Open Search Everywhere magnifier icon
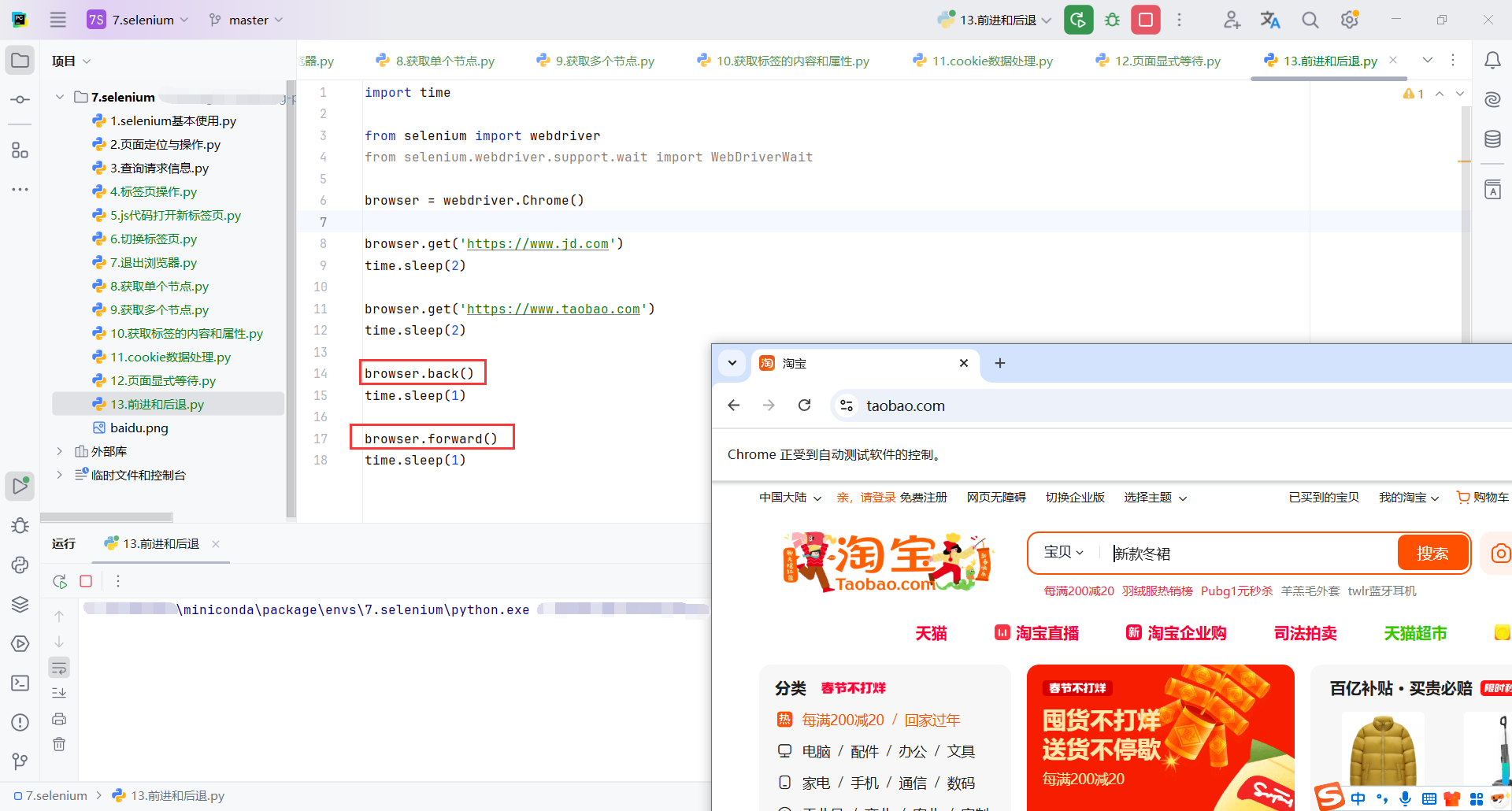This screenshot has height=811, width=1512. pos(1310,20)
